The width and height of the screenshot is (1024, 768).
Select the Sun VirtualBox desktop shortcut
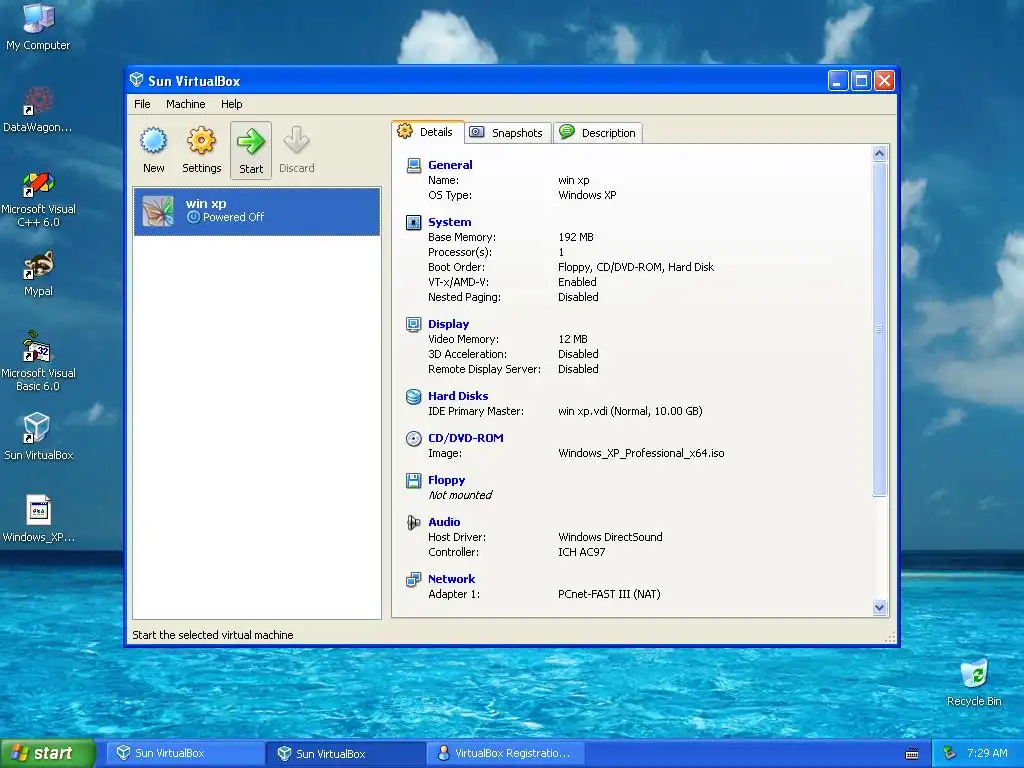coord(38,438)
